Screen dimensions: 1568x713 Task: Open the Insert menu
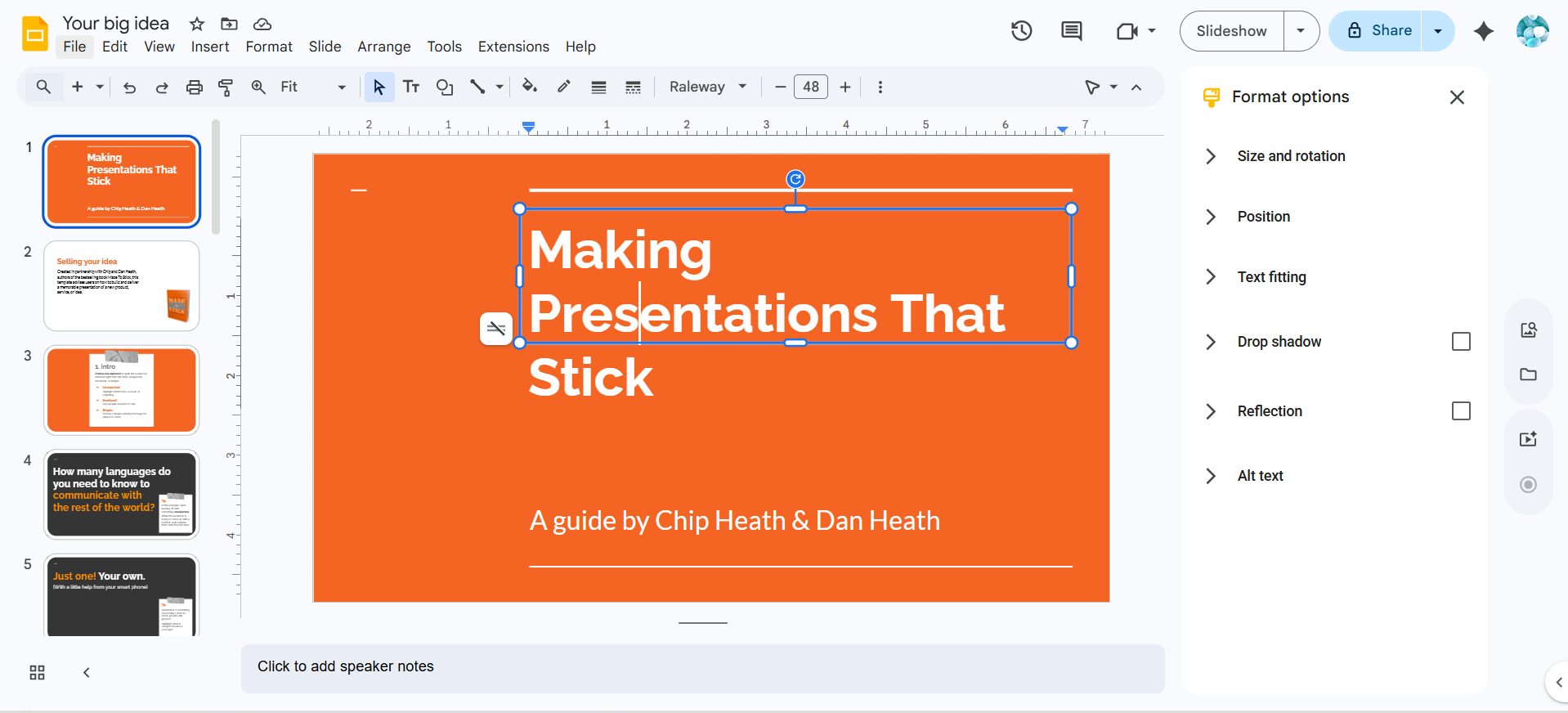click(x=210, y=47)
